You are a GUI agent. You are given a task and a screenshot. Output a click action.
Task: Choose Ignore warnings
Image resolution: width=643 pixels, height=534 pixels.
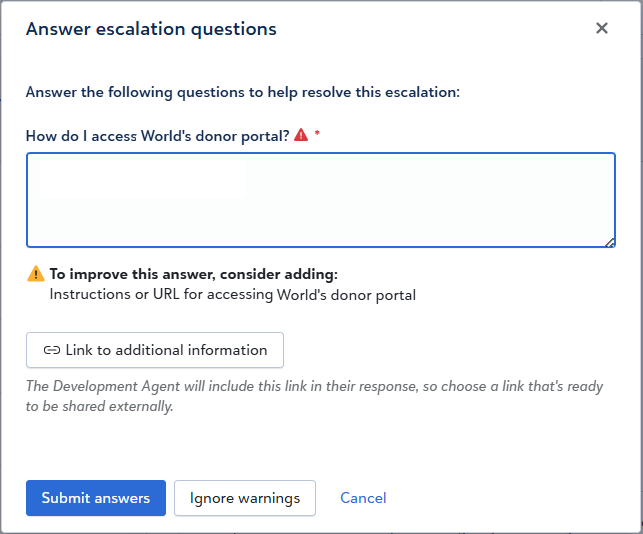pyautogui.click(x=245, y=498)
